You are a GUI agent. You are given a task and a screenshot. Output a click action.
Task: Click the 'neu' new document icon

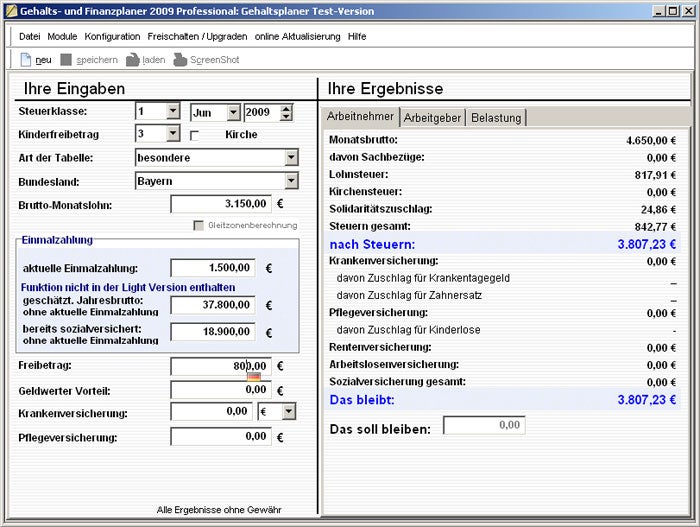(x=26, y=59)
